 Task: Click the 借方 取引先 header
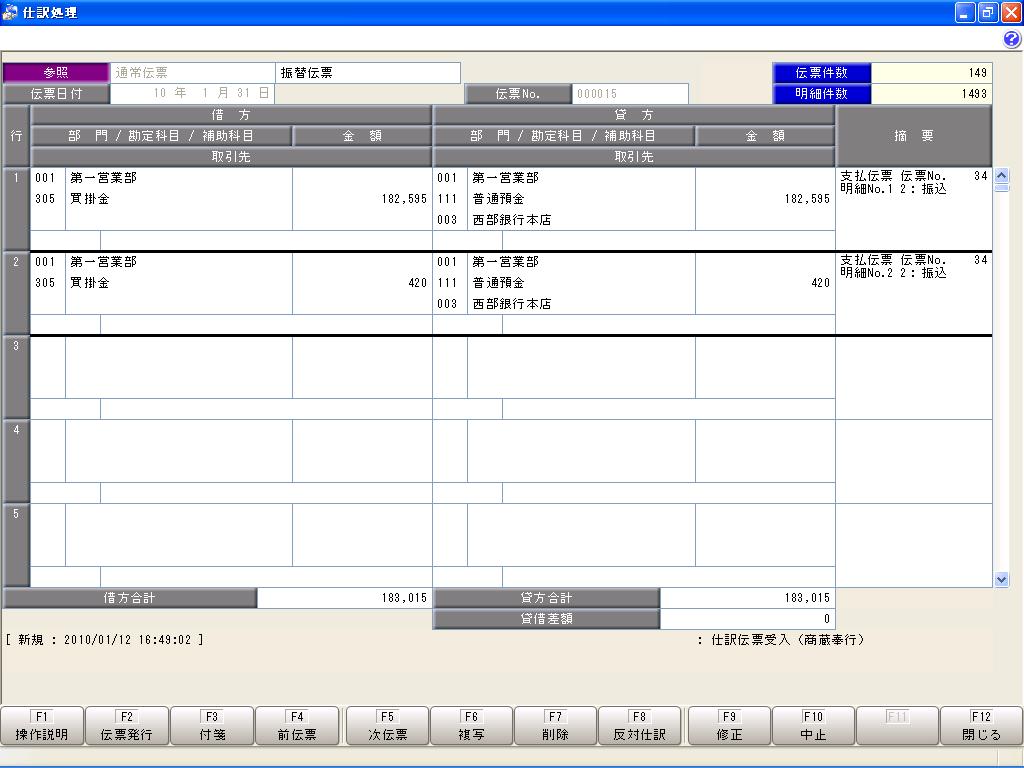point(231,157)
